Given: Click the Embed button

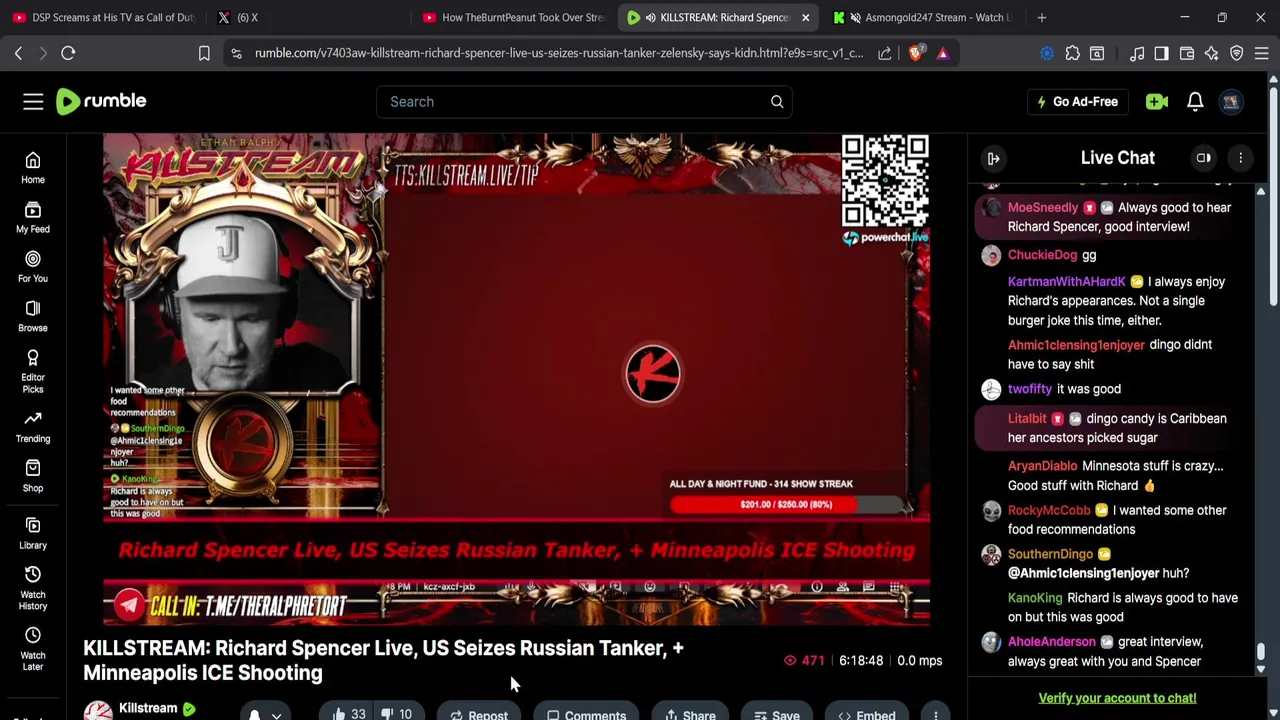Looking at the screenshot, I should click(866, 713).
